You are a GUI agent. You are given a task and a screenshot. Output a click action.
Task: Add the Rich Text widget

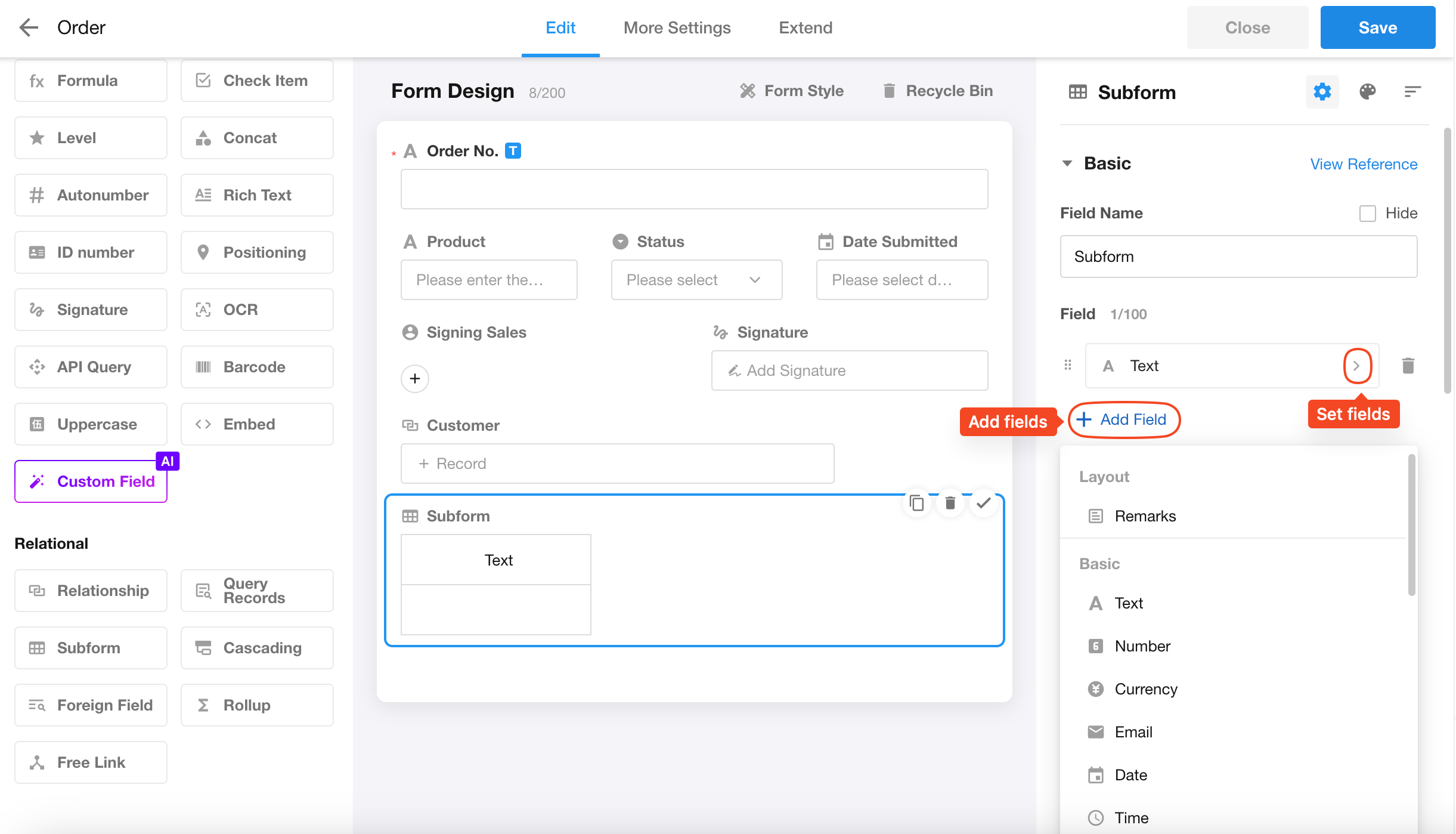(257, 195)
